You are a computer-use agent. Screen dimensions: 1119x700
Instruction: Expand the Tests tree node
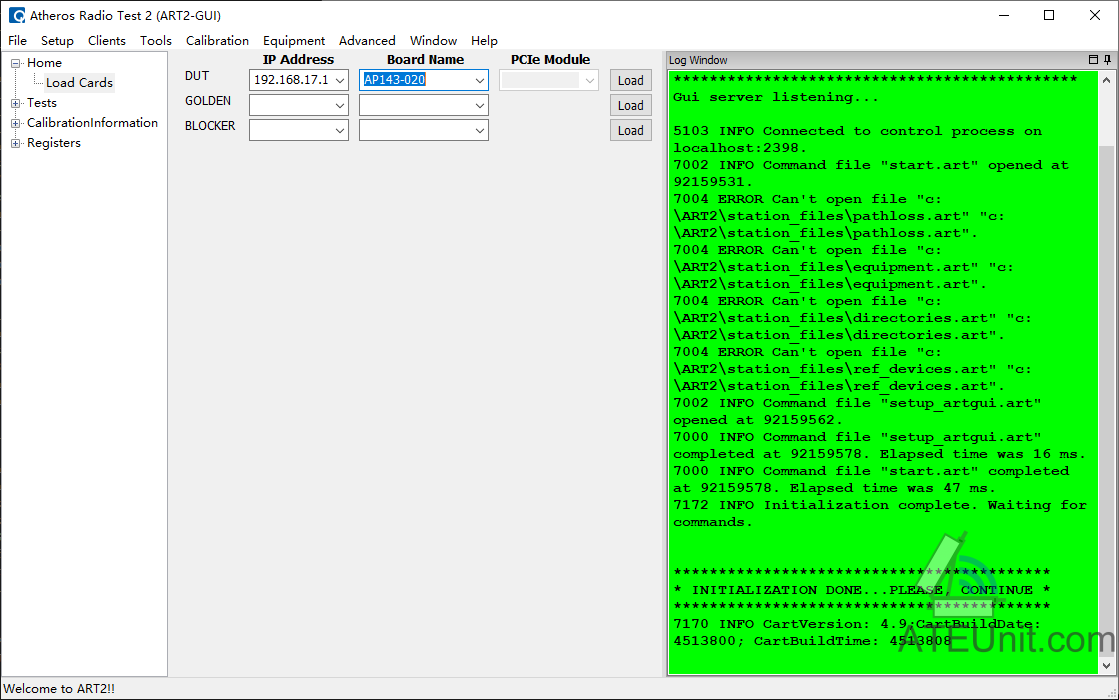[16, 103]
